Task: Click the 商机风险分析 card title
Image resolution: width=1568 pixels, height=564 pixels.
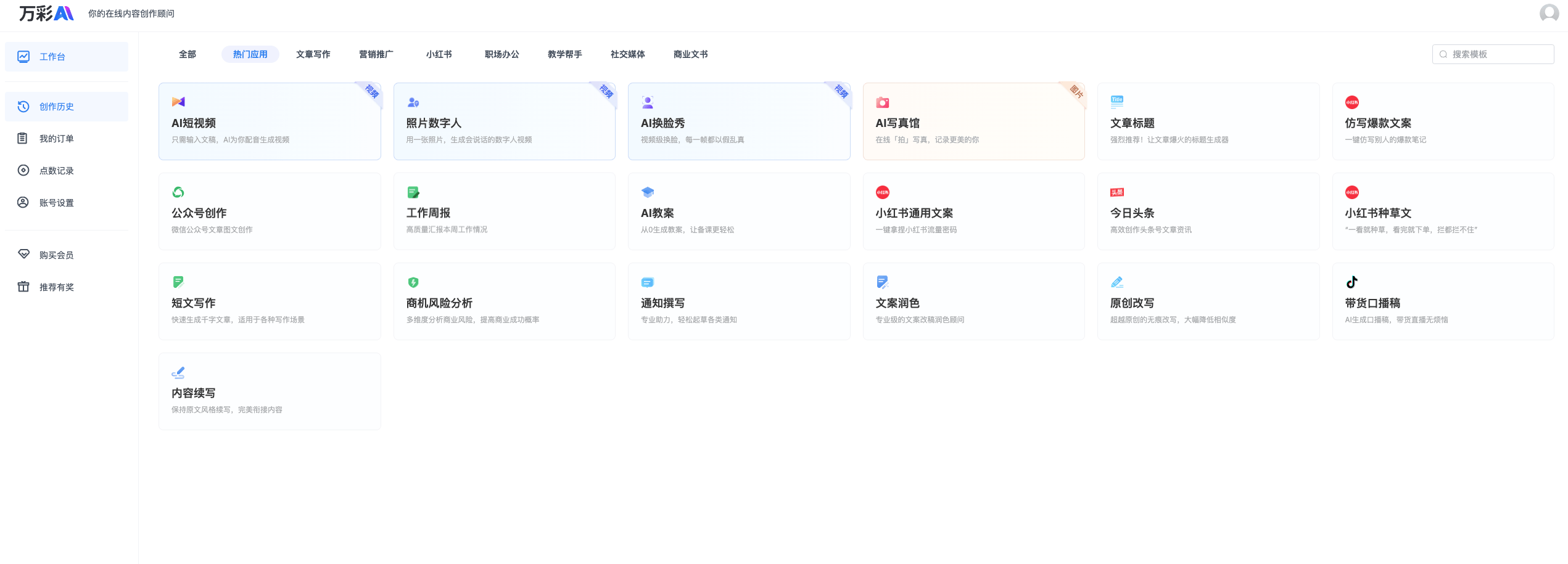Action: coord(439,303)
